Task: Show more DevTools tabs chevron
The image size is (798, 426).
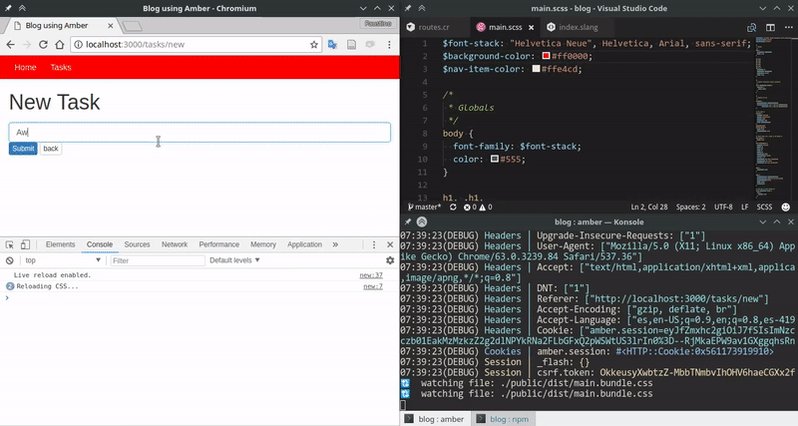Action: pos(335,245)
